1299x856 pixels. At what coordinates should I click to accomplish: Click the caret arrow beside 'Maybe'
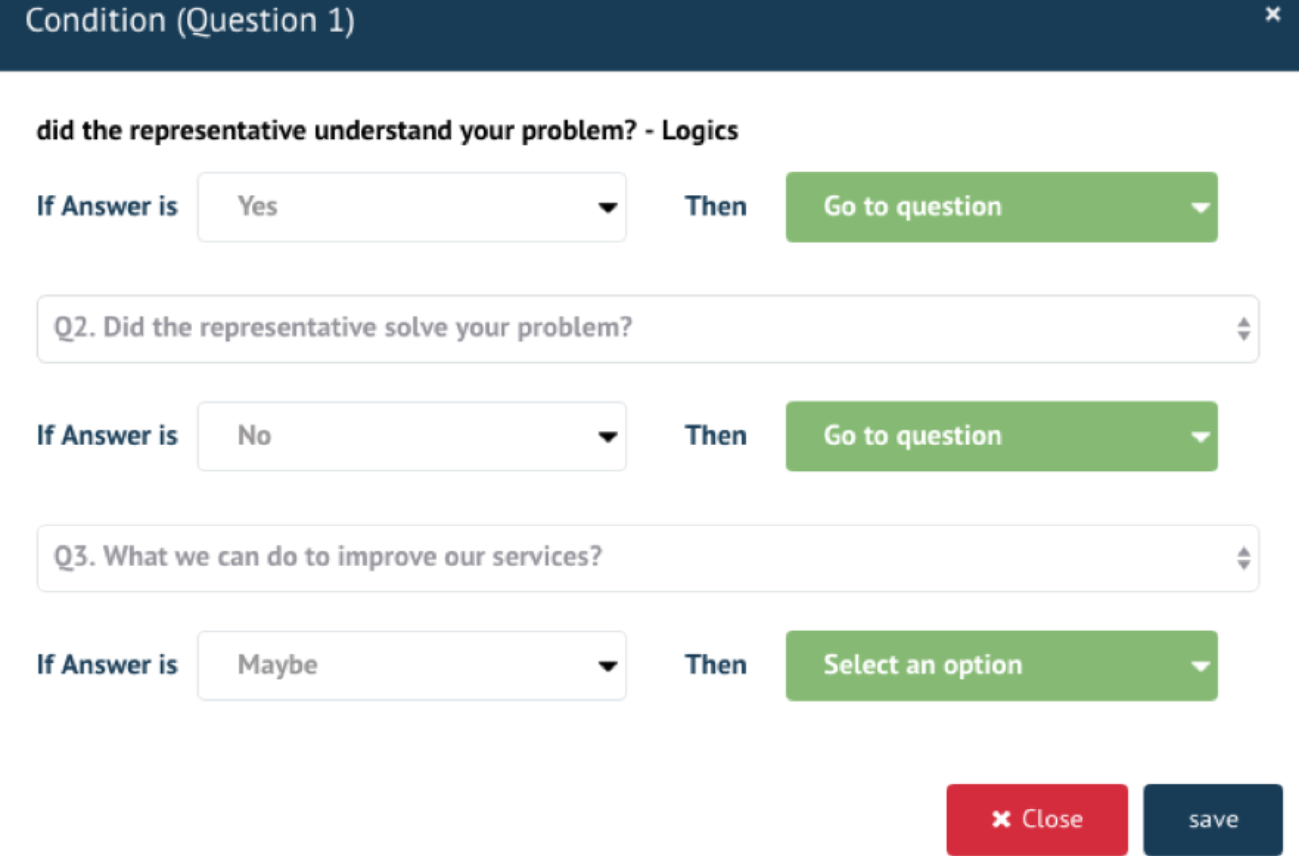[x=607, y=666]
